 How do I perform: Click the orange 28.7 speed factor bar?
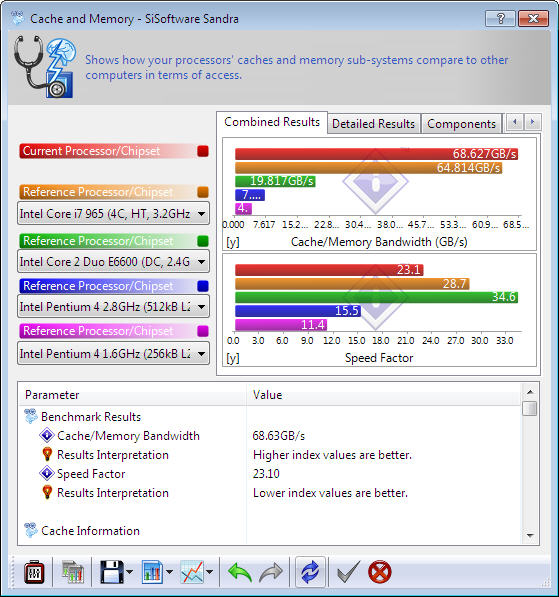352,284
